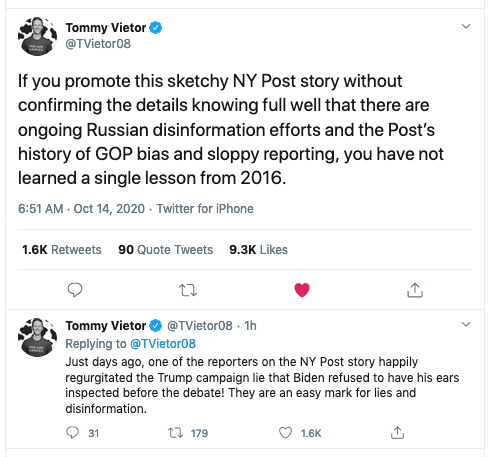Open the Twitter for iPhone source link
Screen dimensions: 490x457
[205, 209]
